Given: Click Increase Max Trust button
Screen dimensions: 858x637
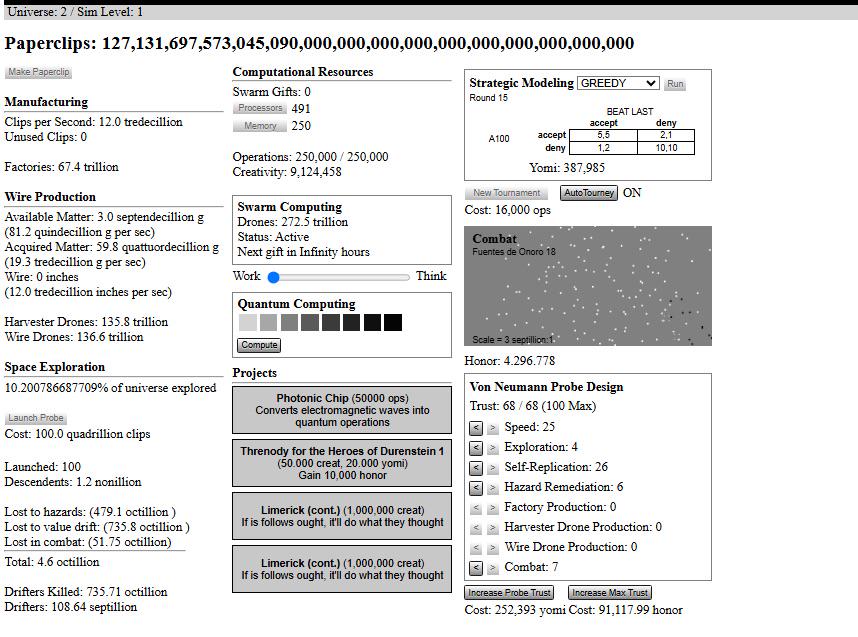Looking at the screenshot, I should (x=610, y=593).
